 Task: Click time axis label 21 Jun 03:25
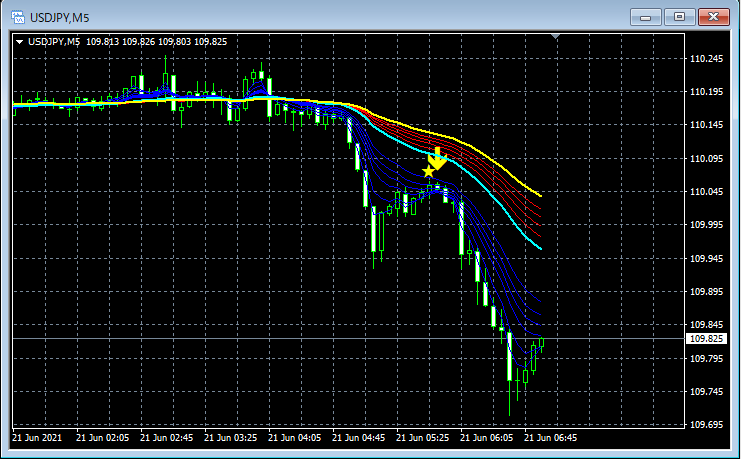[x=230, y=438]
